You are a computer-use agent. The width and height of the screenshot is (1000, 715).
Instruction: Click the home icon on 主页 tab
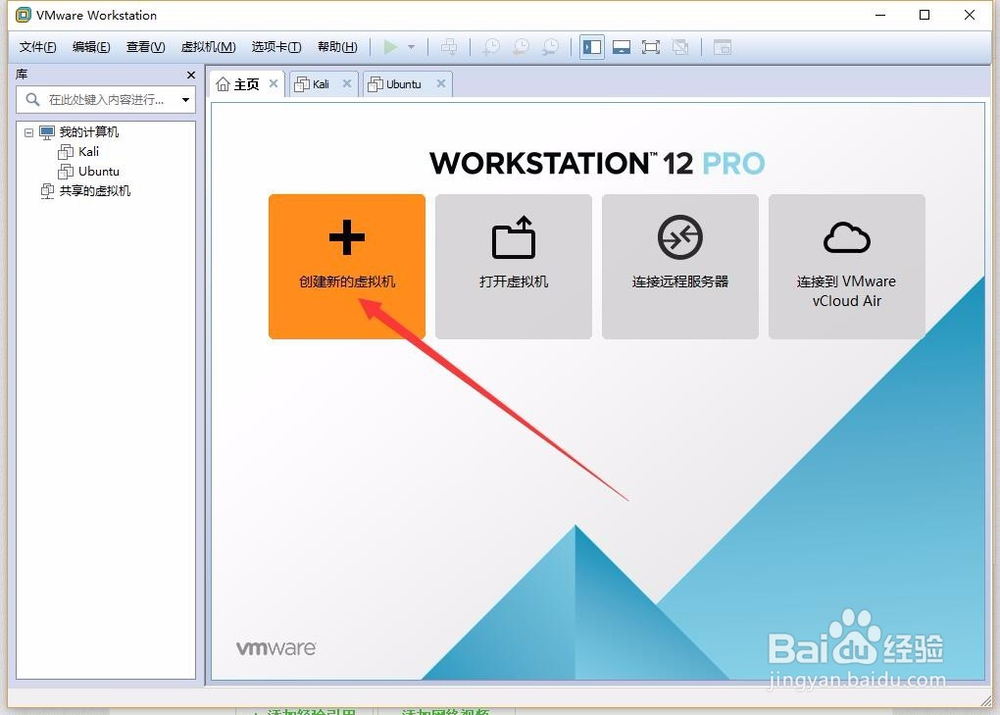pyautogui.click(x=223, y=84)
